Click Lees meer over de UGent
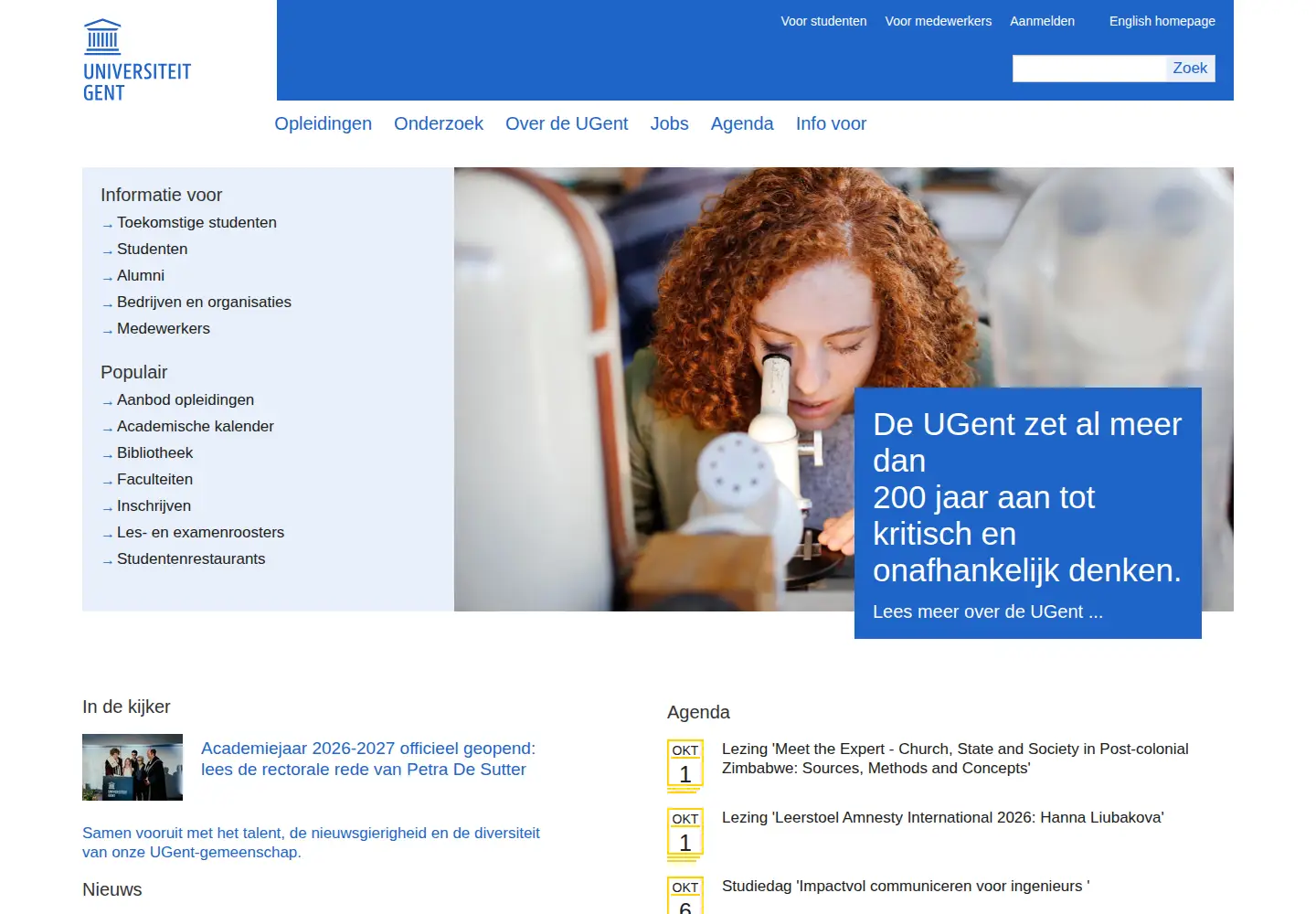Viewport: 1316px width, 914px height. click(x=988, y=611)
